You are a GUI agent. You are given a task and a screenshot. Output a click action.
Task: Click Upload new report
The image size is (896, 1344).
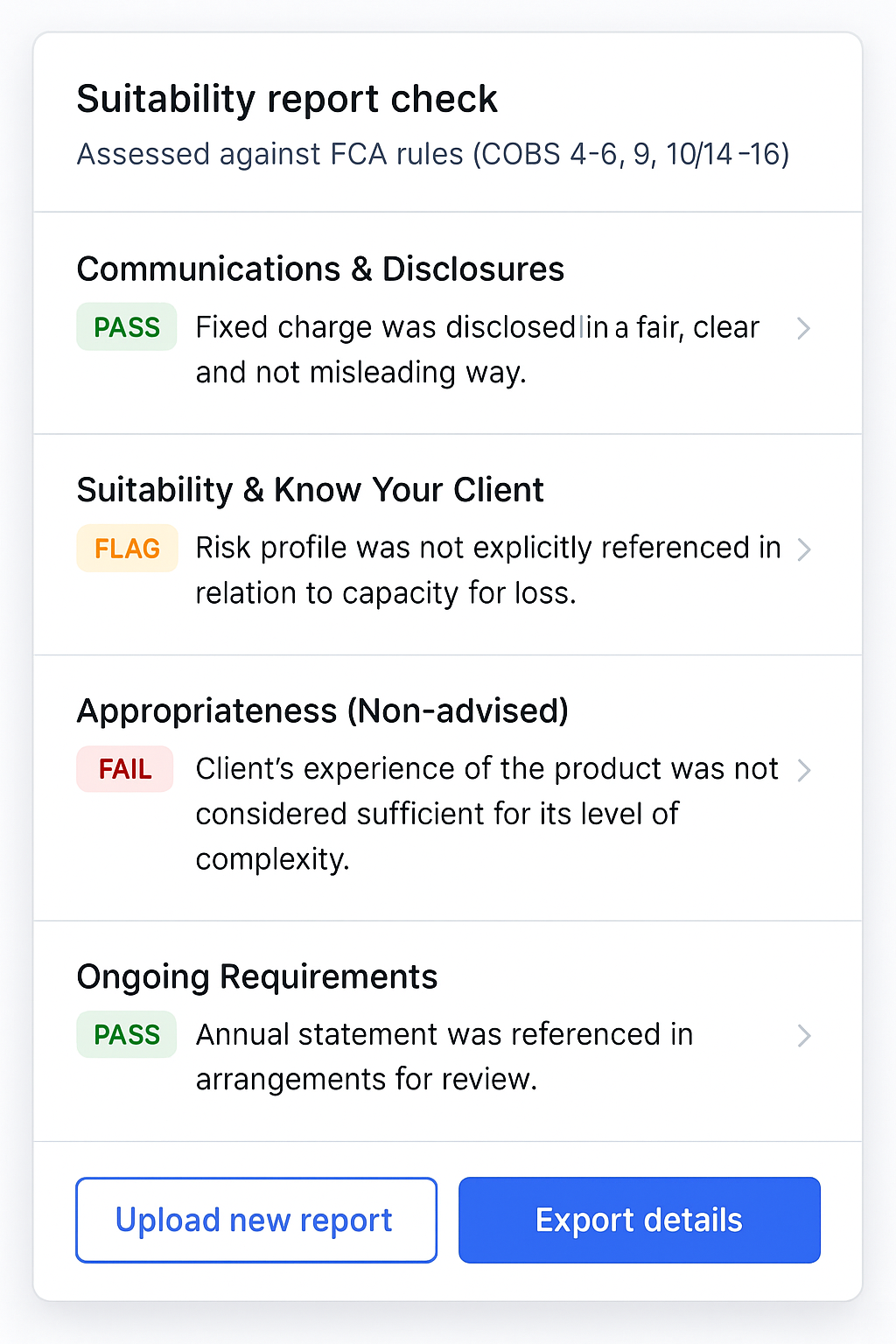tap(255, 1220)
